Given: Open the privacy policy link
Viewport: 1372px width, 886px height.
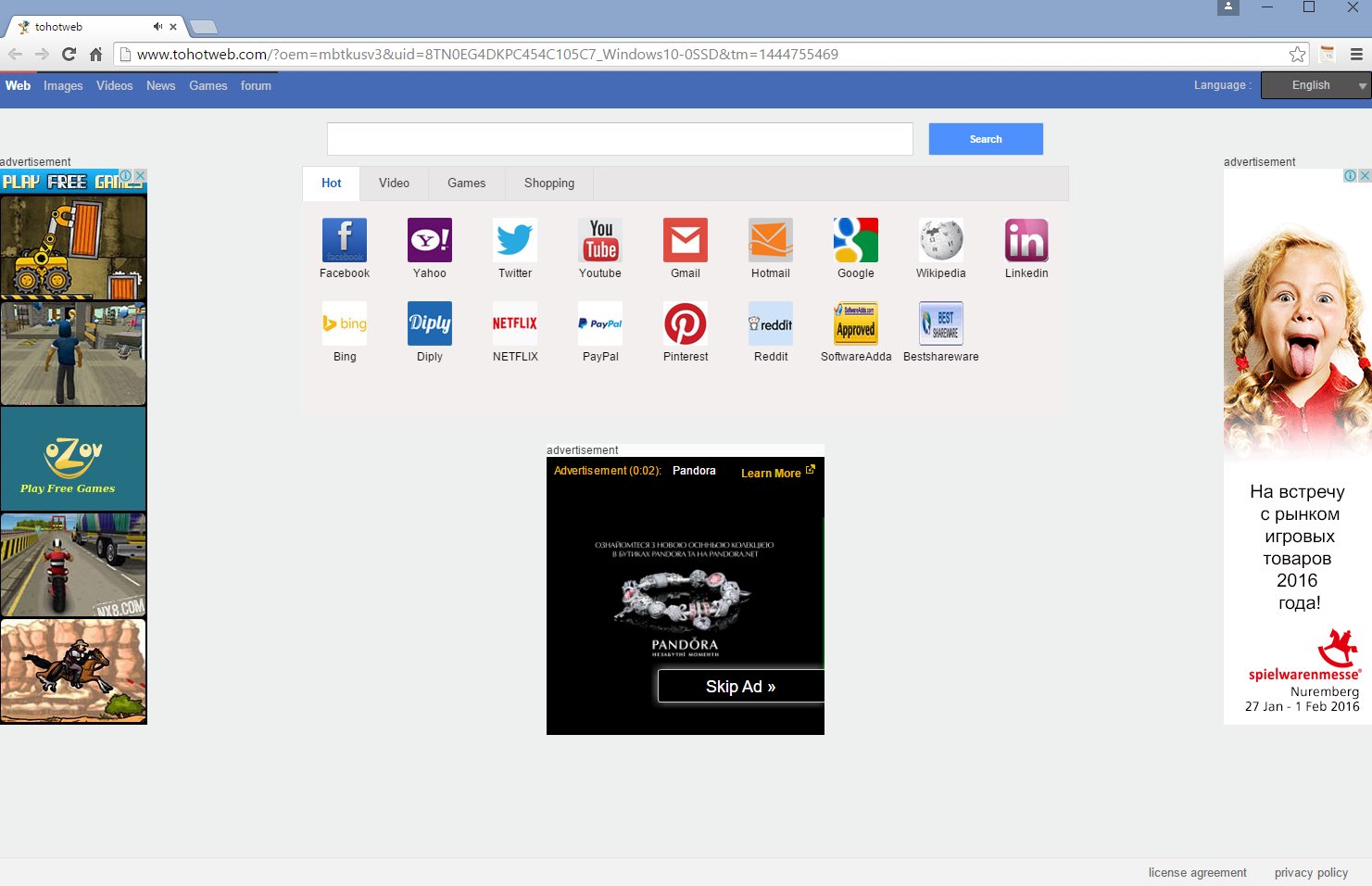Looking at the screenshot, I should pos(1311,873).
